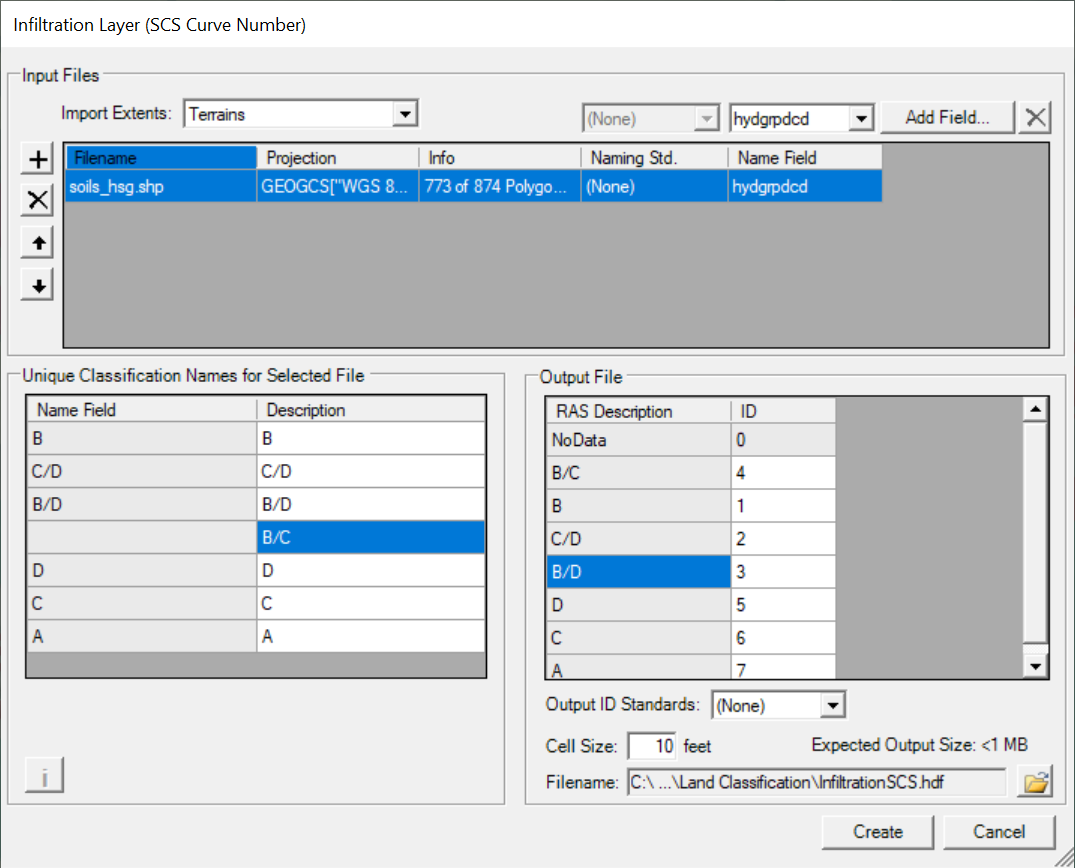Image resolution: width=1075 pixels, height=868 pixels.
Task: Select the B/C description cell
Action: pyautogui.click(x=370, y=537)
